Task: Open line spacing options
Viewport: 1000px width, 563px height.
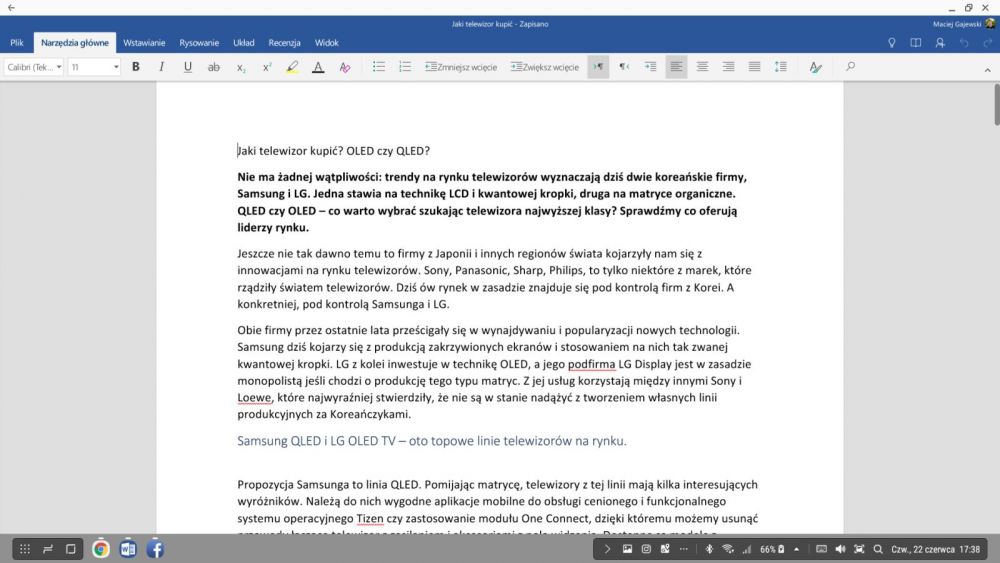Action: pos(781,66)
